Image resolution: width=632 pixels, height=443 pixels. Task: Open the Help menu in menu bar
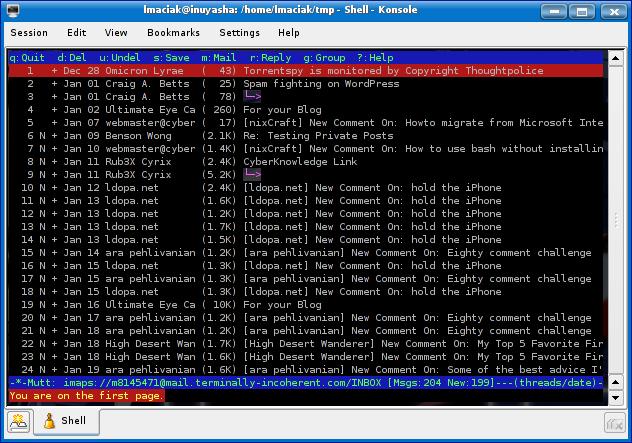pos(289,33)
